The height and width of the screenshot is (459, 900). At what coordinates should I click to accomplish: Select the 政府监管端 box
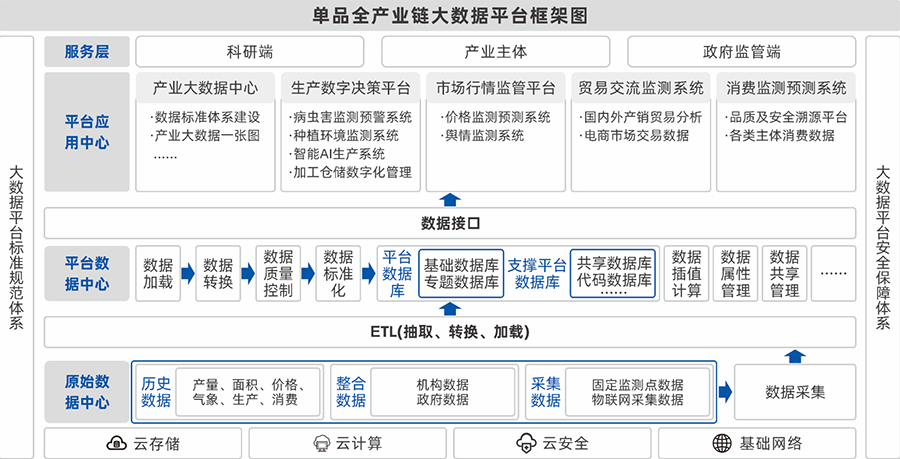click(741, 52)
